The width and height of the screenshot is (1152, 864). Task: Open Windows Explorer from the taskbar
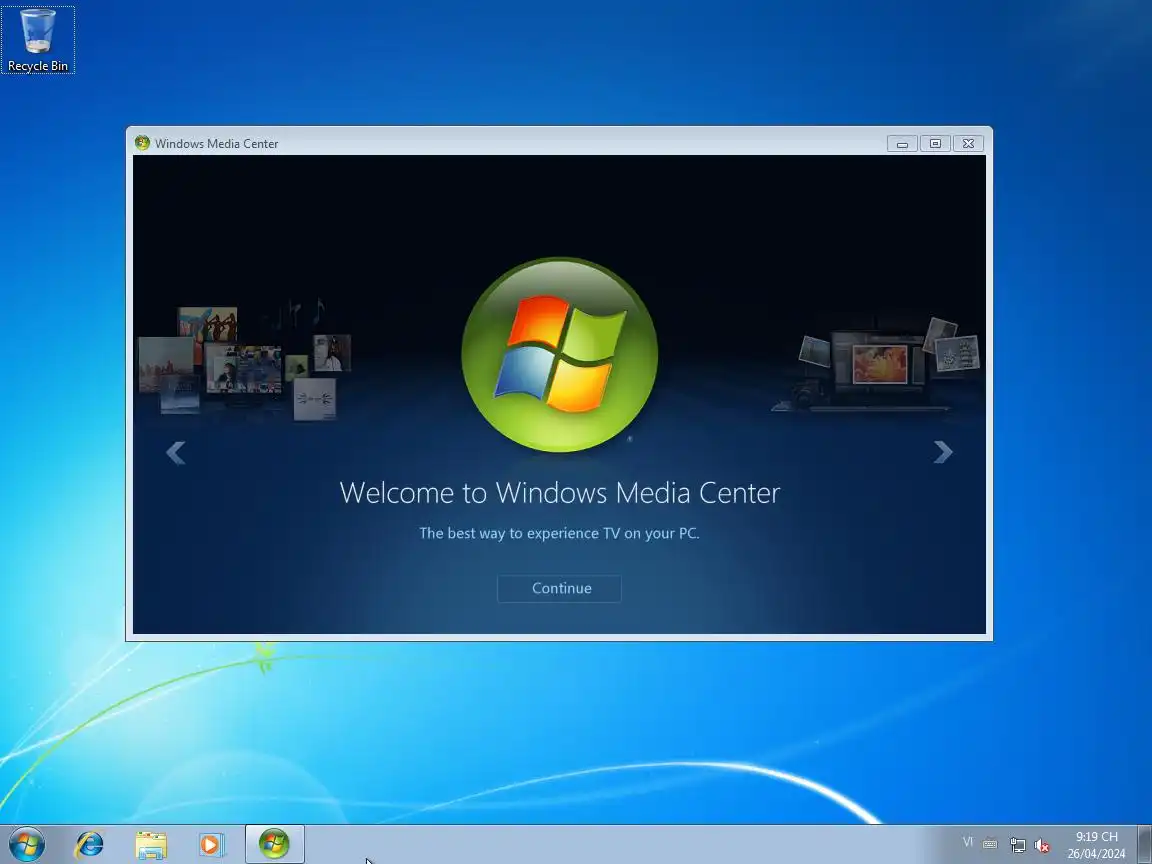click(x=151, y=845)
